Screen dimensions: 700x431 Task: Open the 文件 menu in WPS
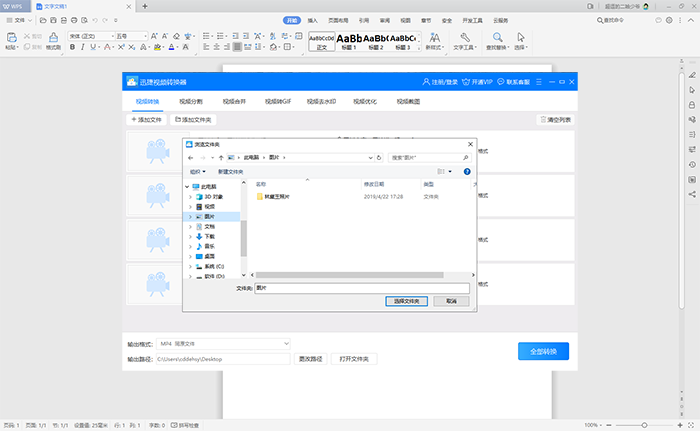(19, 20)
